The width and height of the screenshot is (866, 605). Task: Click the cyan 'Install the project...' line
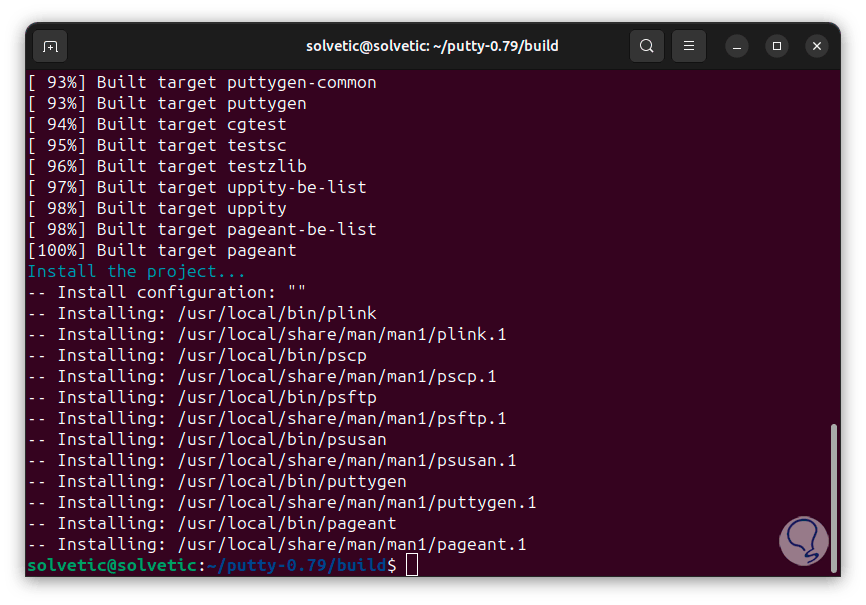coord(136,271)
